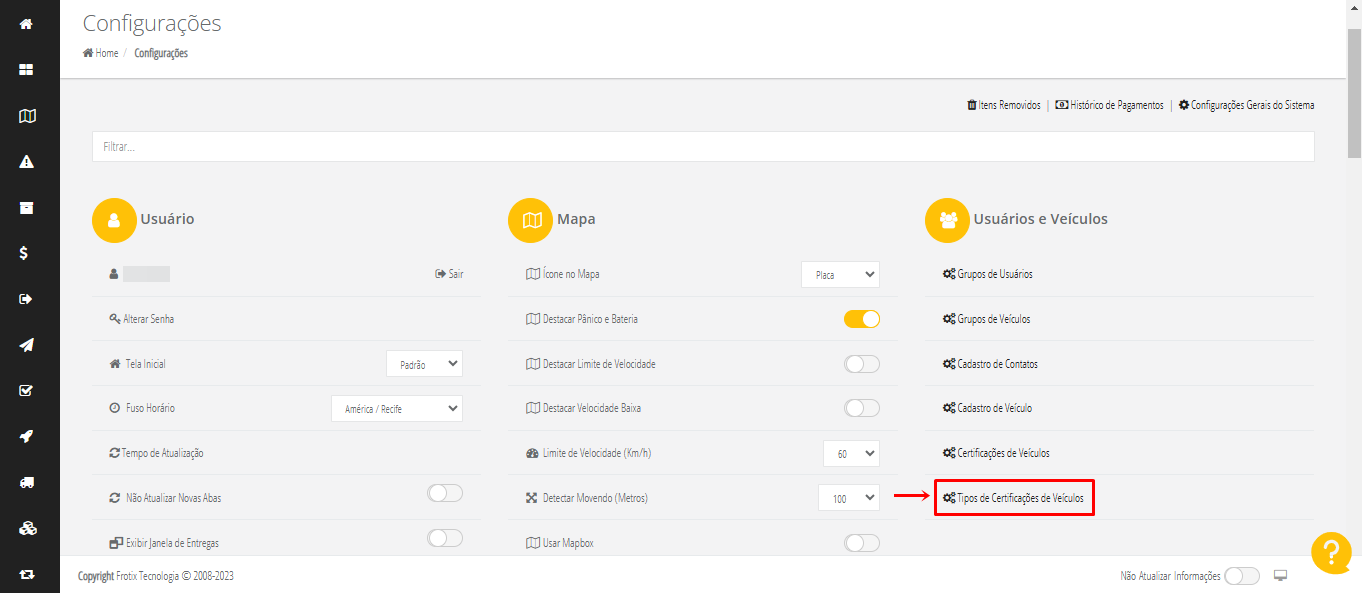
Task: Enable Destacar Limite de Velocidade switch
Action: (861, 364)
